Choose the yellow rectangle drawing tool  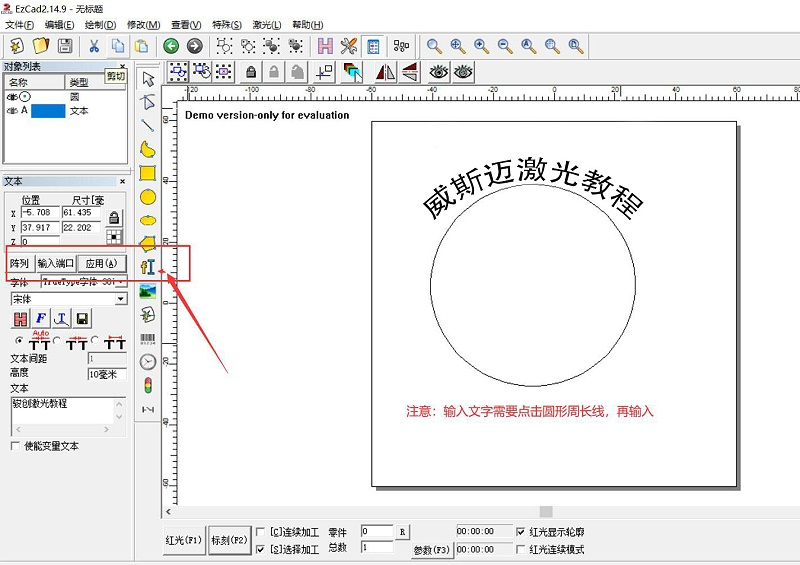coord(148,173)
